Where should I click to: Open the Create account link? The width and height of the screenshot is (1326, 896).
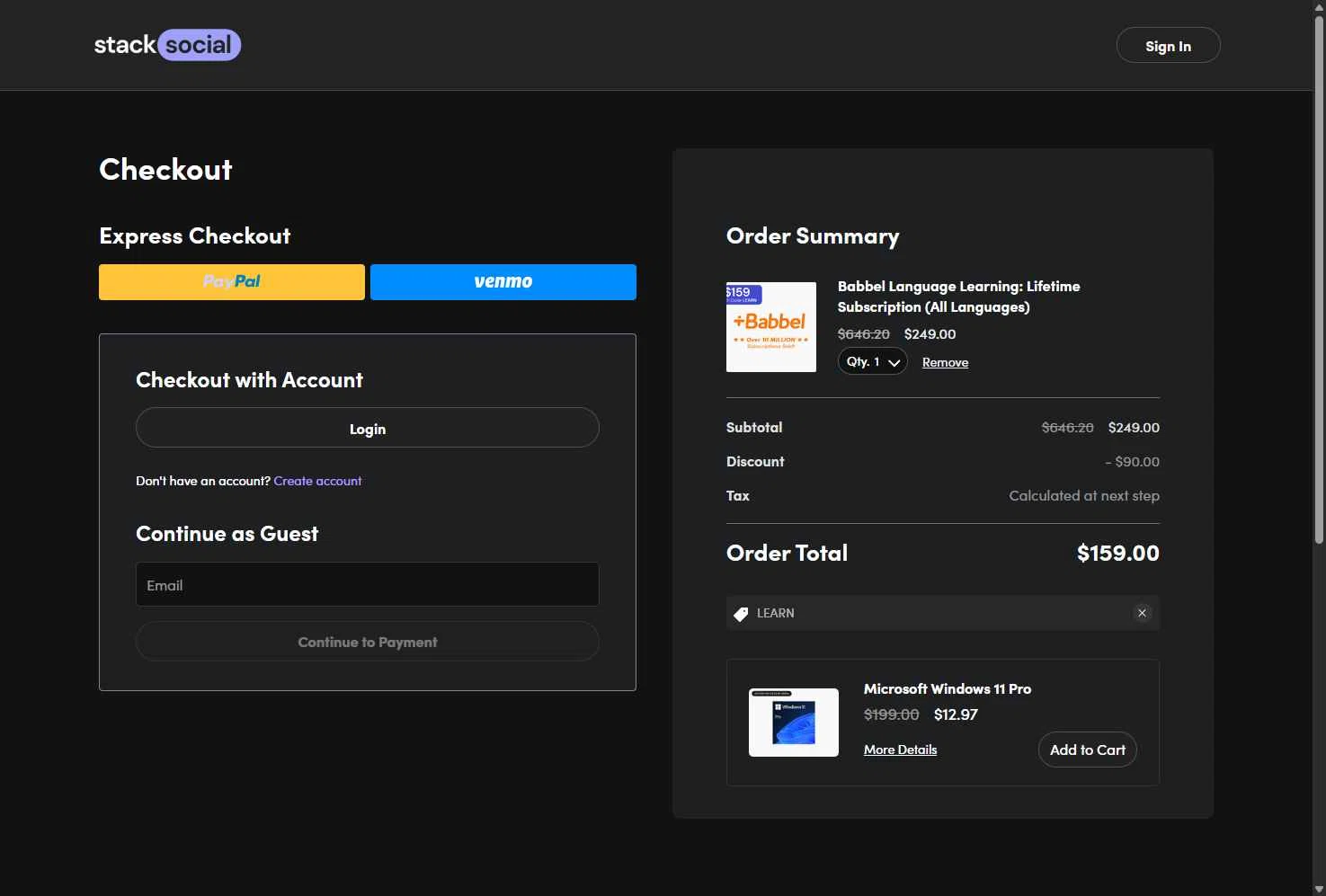coord(317,481)
